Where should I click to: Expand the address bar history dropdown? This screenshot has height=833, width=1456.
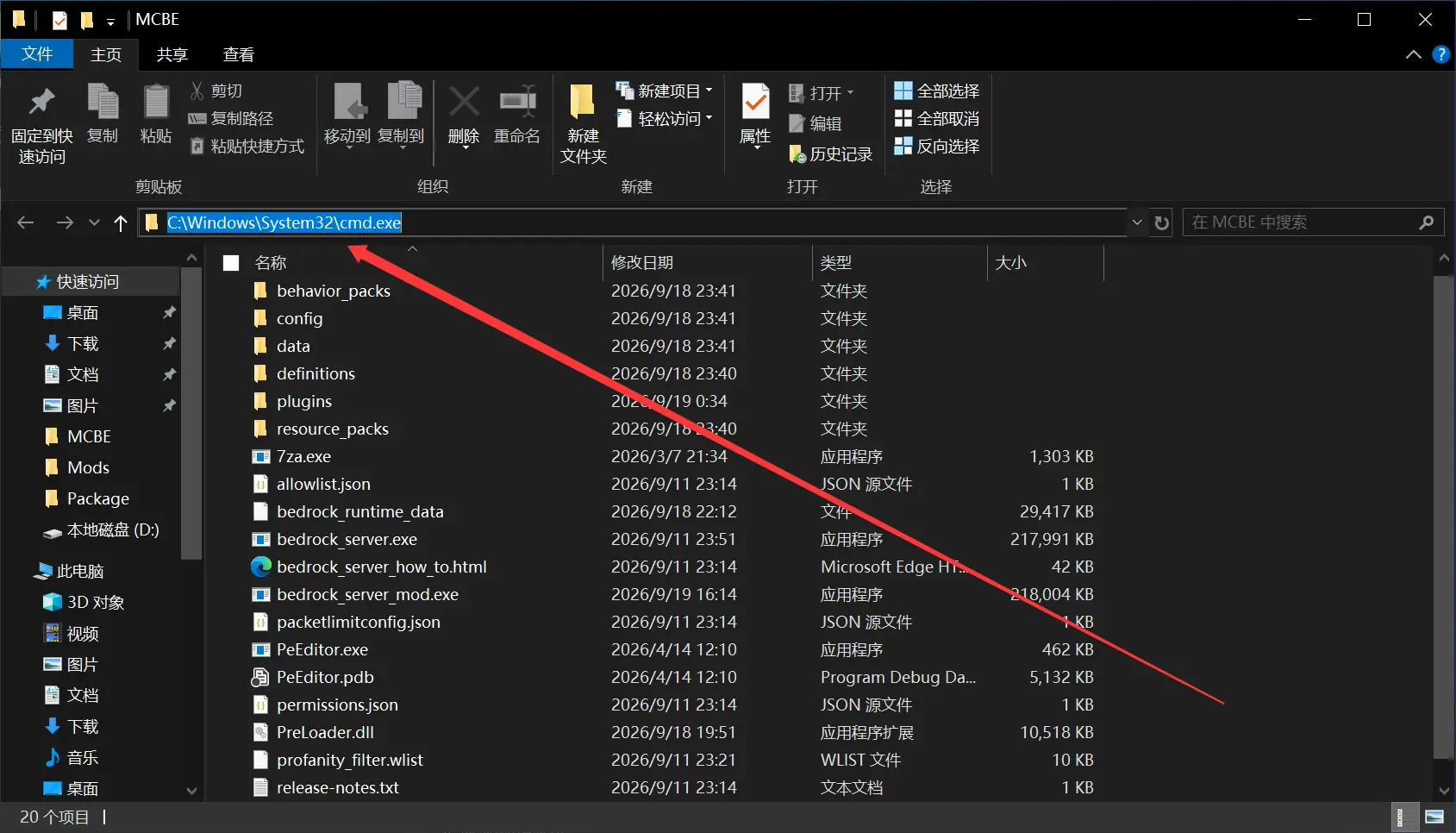(x=1137, y=222)
